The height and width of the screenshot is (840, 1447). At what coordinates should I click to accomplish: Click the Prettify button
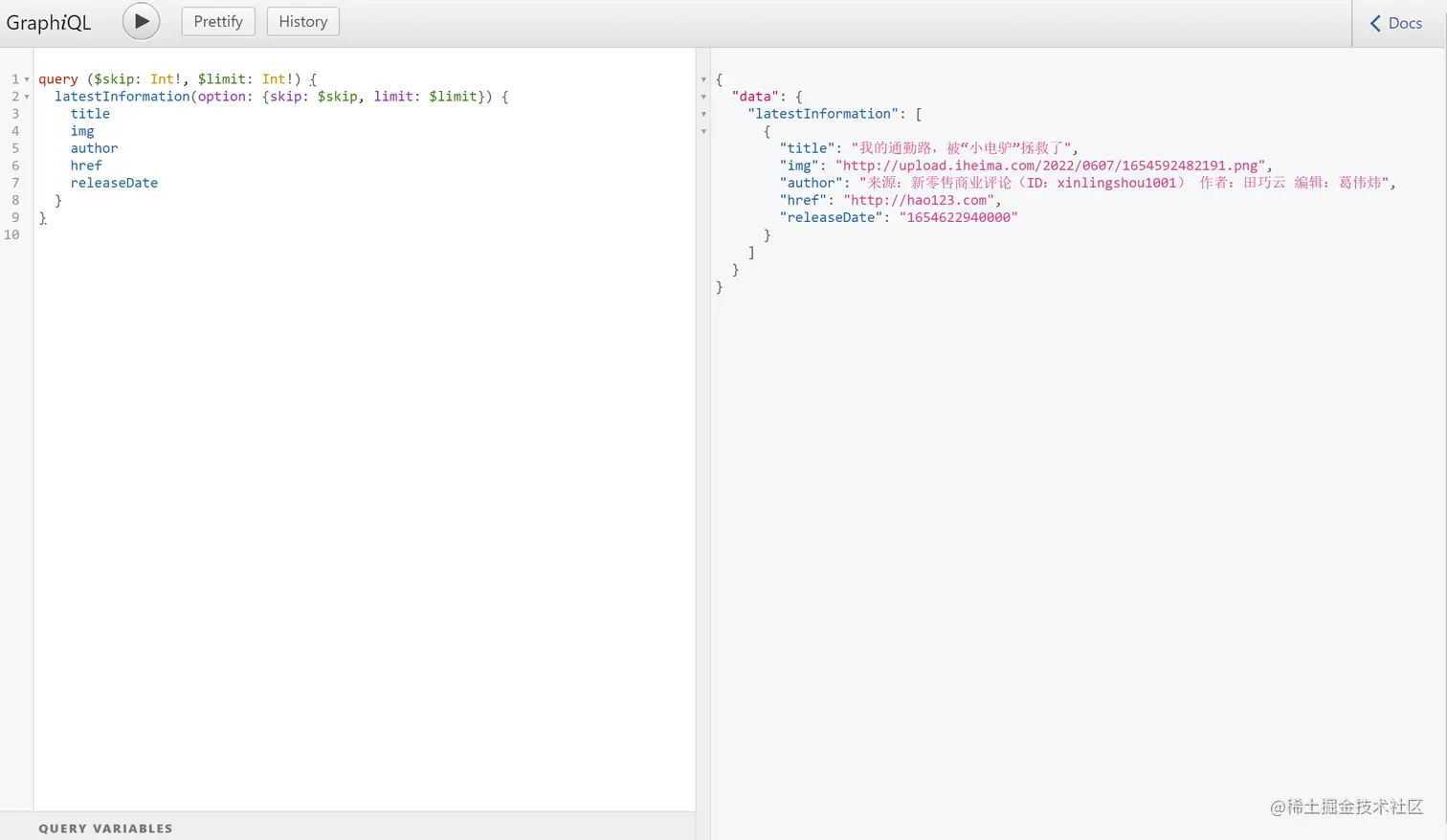pyautogui.click(x=218, y=21)
